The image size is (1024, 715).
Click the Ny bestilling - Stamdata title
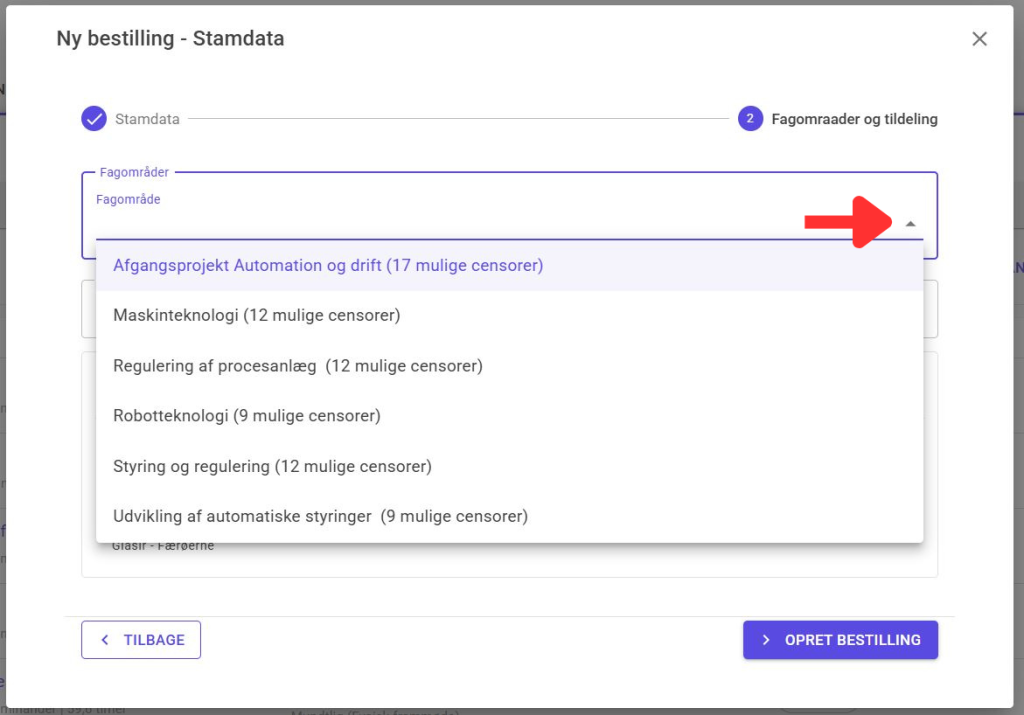(170, 39)
